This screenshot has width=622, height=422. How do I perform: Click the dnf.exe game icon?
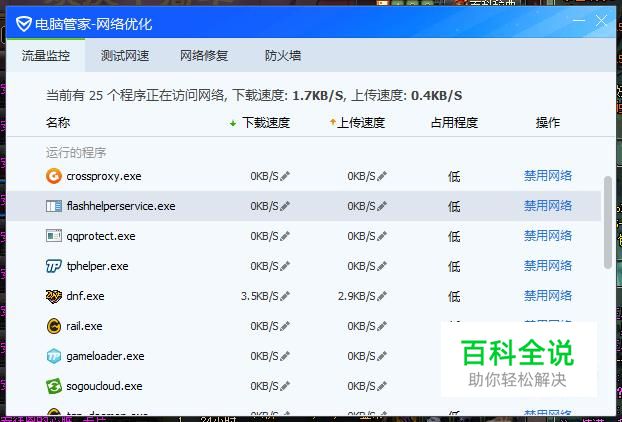(x=54, y=296)
